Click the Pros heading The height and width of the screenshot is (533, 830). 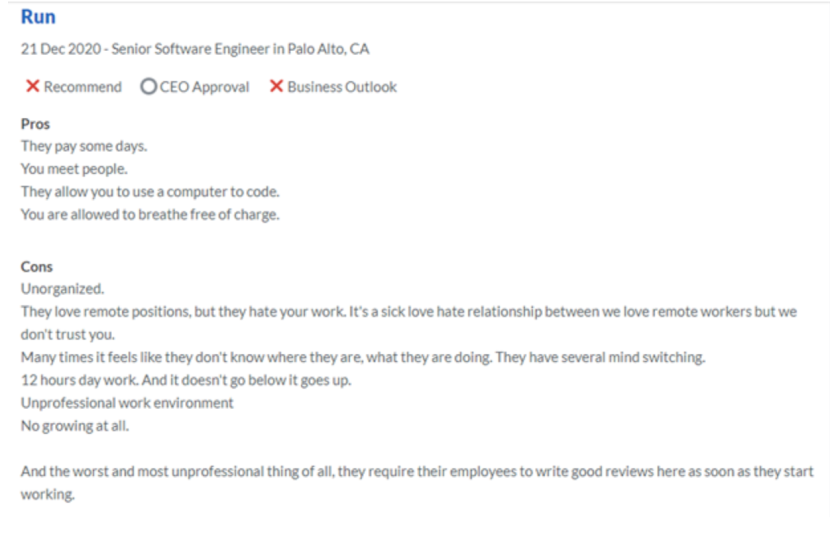point(35,124)
